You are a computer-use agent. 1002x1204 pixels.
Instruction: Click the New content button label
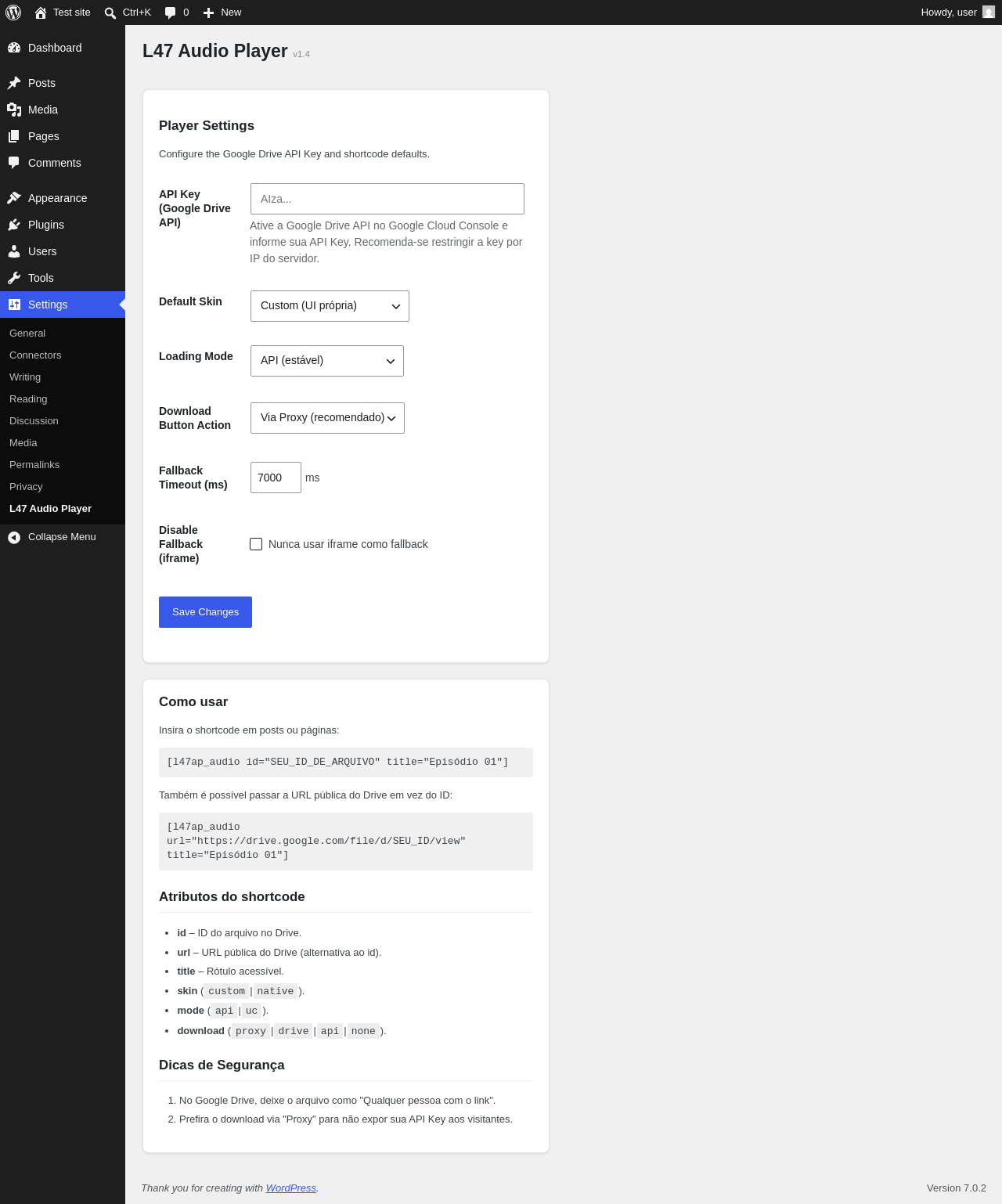tap(231, 13)
